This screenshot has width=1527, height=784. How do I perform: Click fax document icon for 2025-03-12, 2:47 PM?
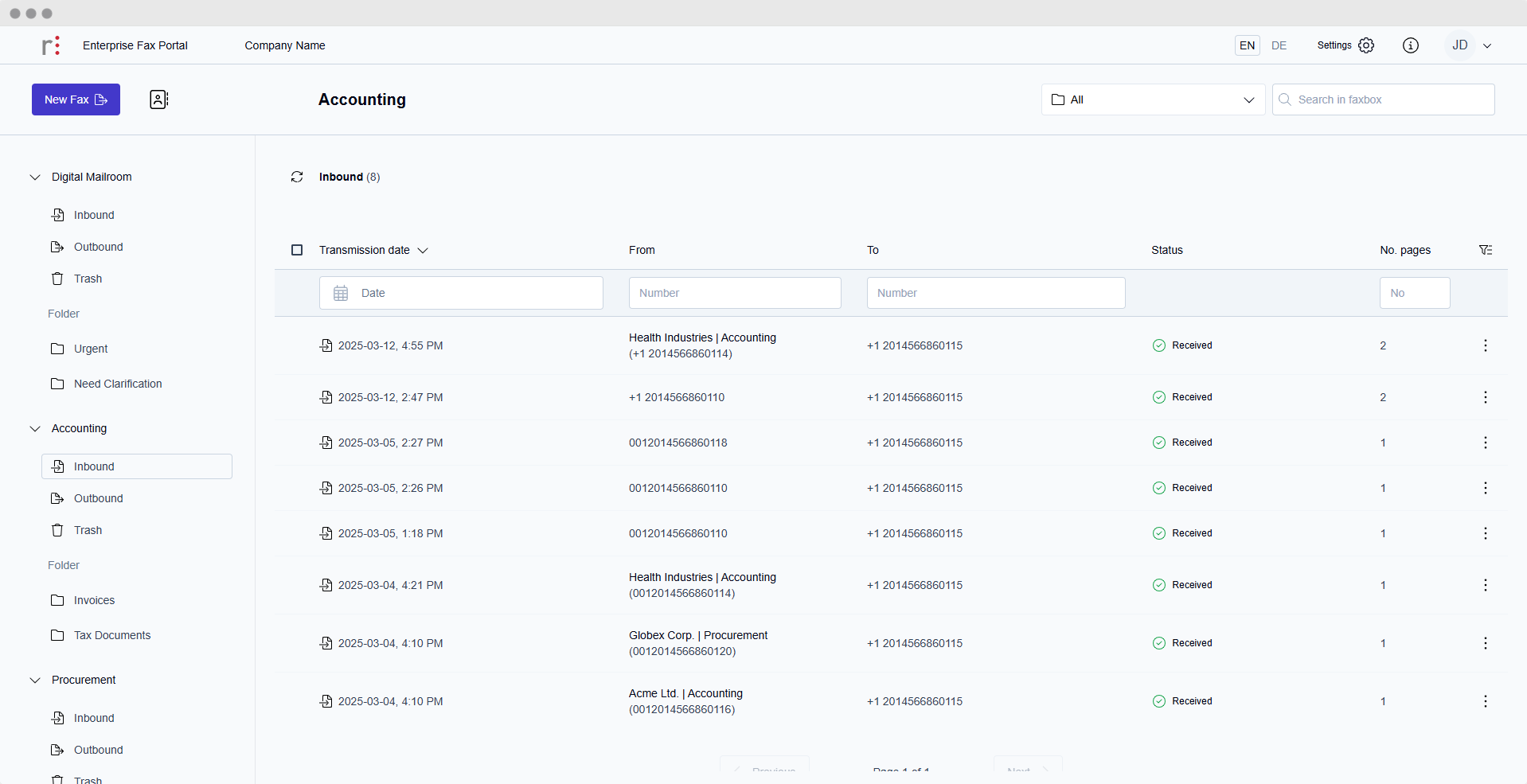tap(326, 397)
